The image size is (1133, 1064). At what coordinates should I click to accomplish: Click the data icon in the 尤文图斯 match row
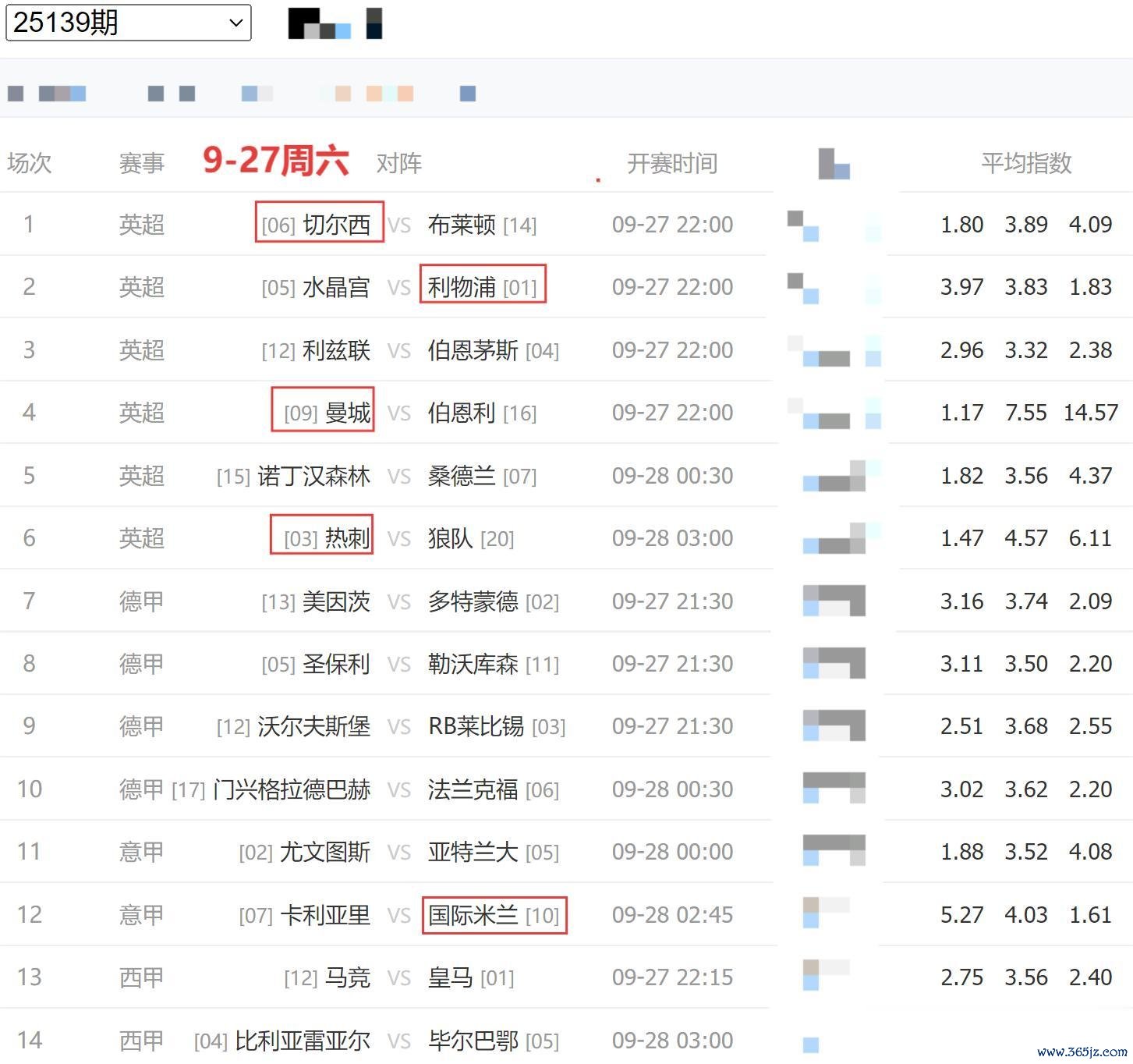click(834, 851)
